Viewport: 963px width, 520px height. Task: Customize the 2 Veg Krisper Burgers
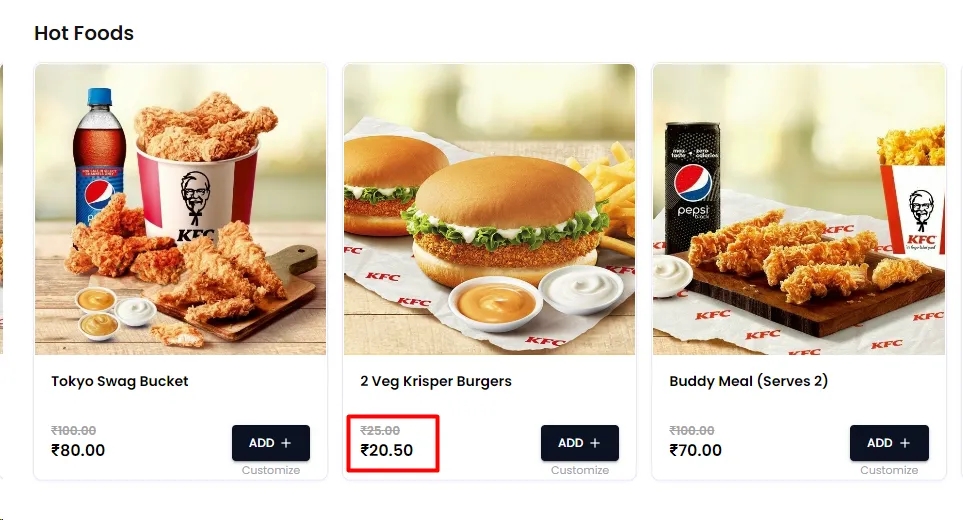[580, 470]
